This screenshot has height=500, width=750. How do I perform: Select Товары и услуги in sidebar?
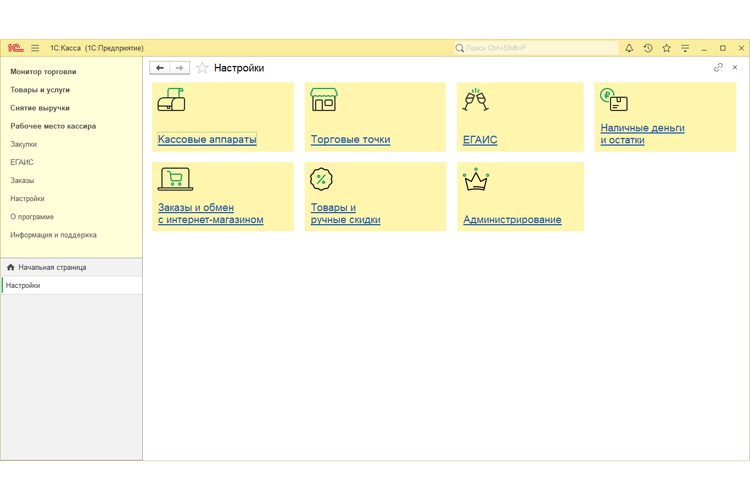coord(40,90)
